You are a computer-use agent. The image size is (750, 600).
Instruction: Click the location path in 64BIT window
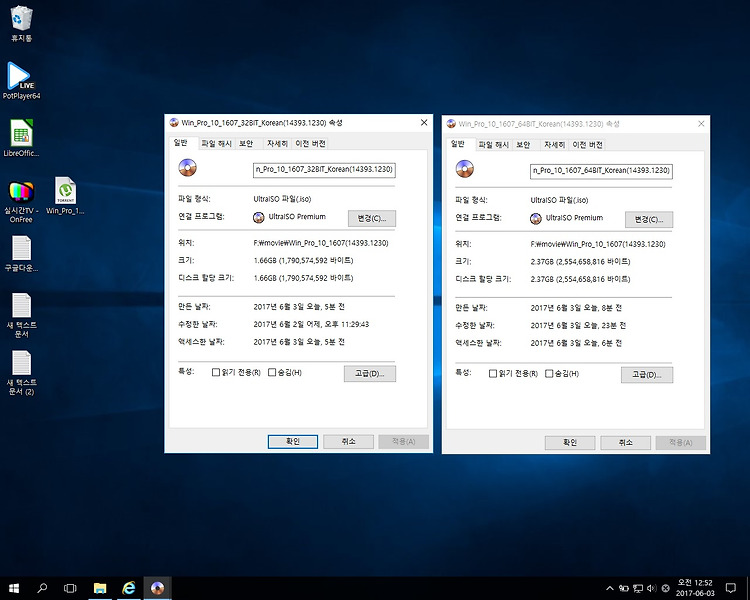point(598,244)
